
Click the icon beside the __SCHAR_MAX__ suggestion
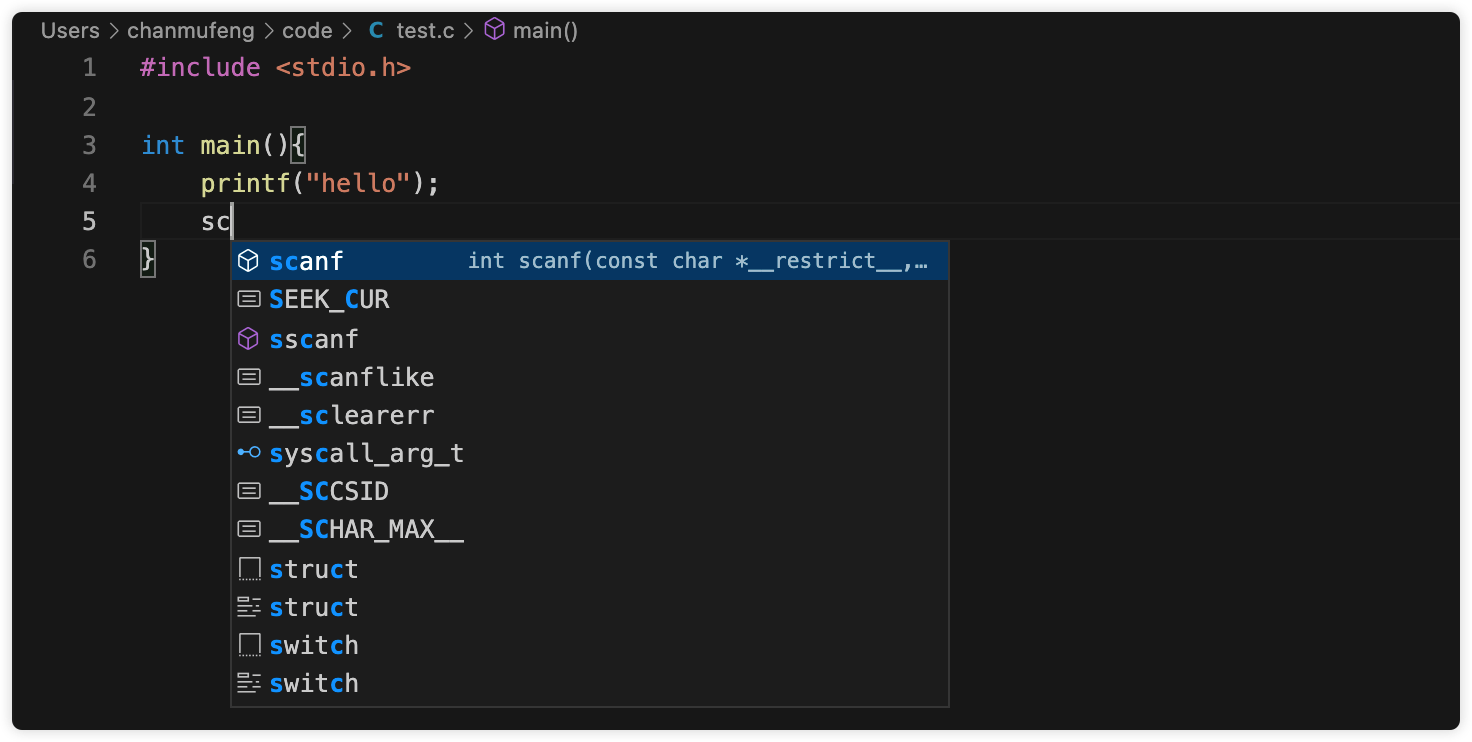coord(248,529)
